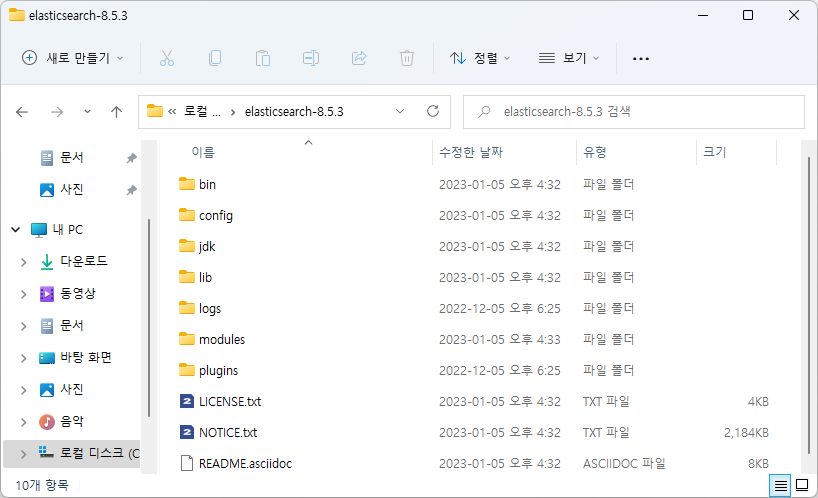Expand the 바탕 화면 tree node

[x=23, y=358]
